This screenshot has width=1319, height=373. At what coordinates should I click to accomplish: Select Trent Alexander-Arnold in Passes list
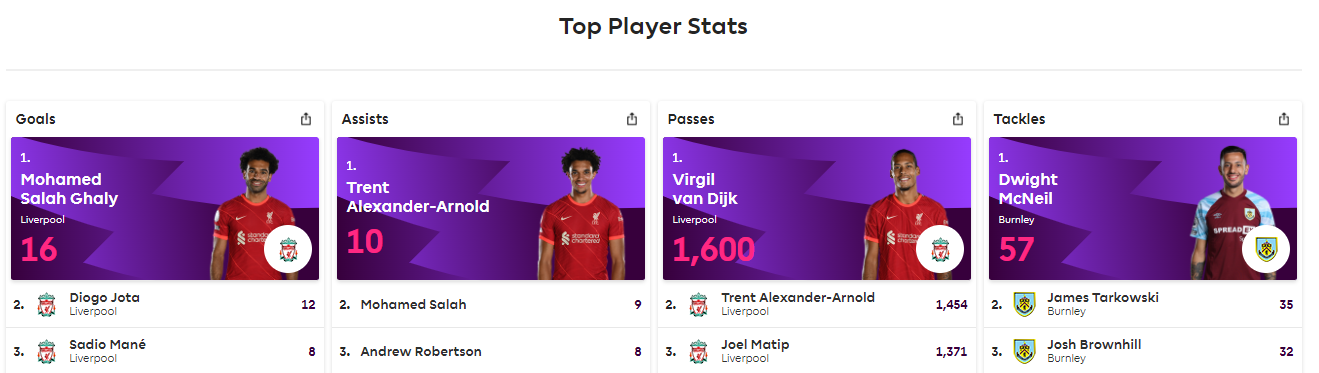pos(817,304)
